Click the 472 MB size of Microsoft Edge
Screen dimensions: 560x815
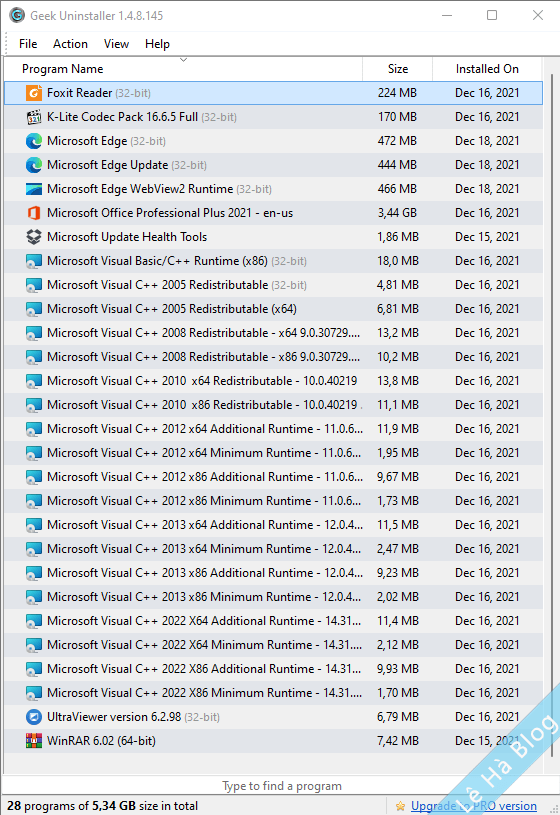click(397, 141)
